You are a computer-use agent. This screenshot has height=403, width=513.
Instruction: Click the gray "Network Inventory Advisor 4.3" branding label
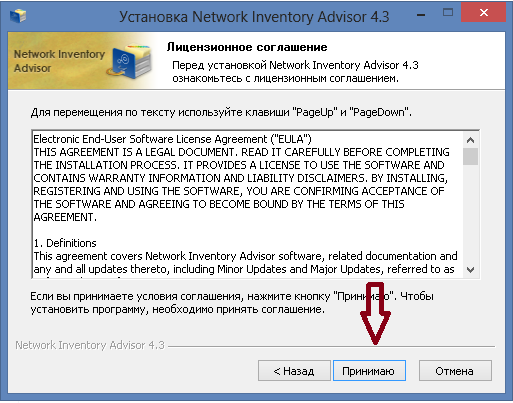pyautogui.click(x=90, y=345)
